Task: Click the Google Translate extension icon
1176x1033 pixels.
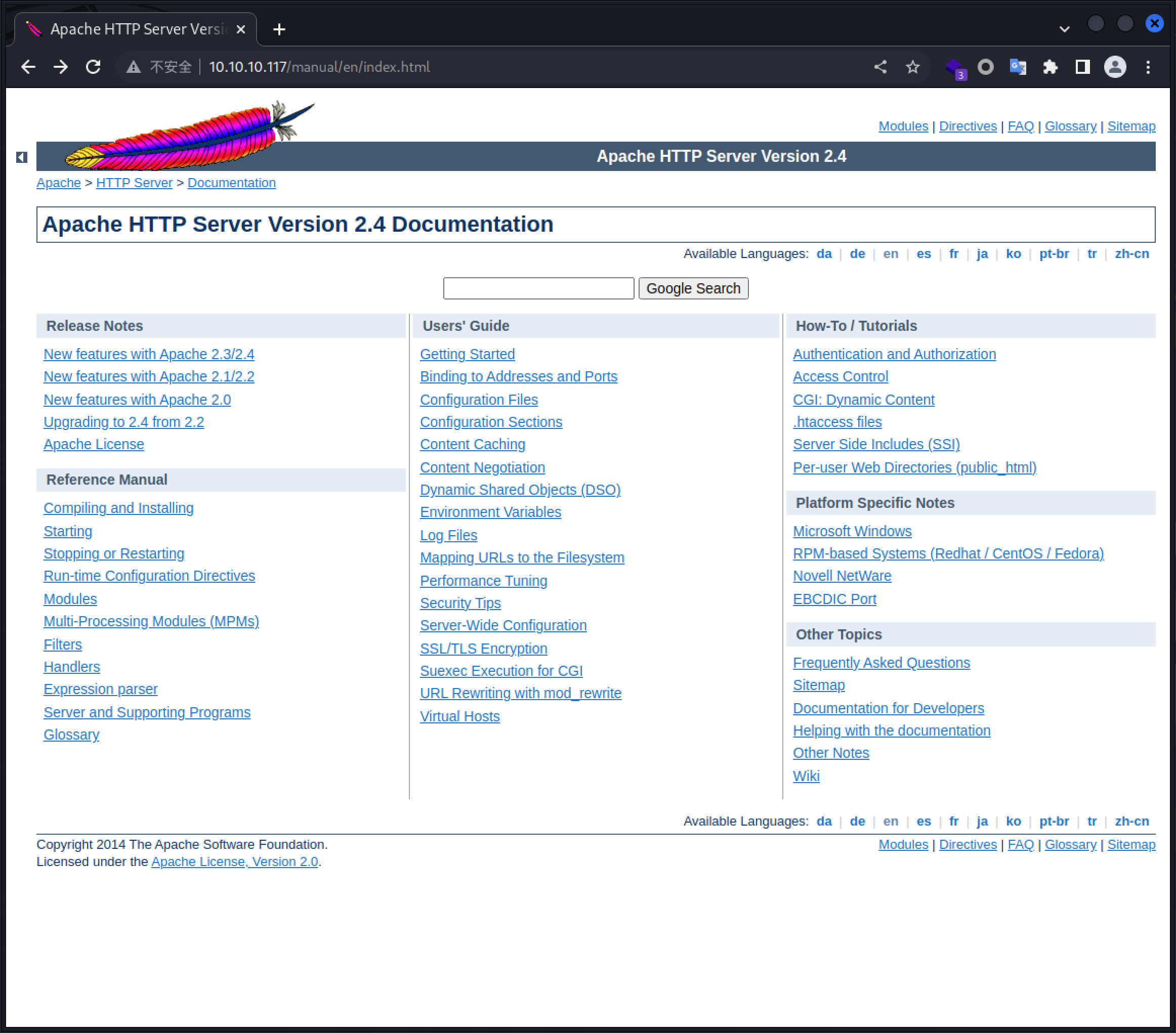Action: [1018, 67]
